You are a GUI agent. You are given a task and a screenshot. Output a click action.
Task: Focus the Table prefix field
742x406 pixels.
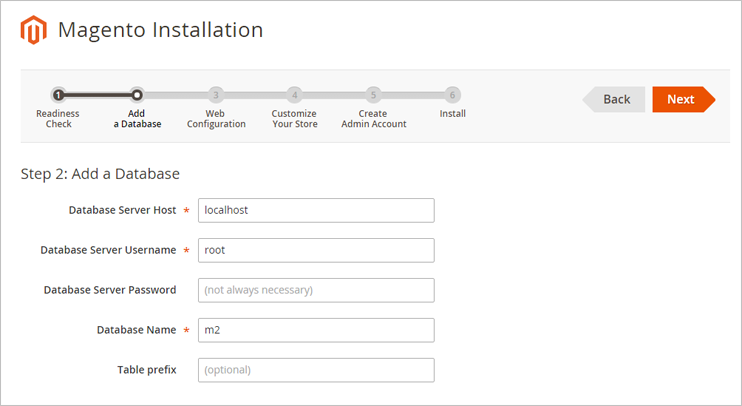(x=316, y=370)
